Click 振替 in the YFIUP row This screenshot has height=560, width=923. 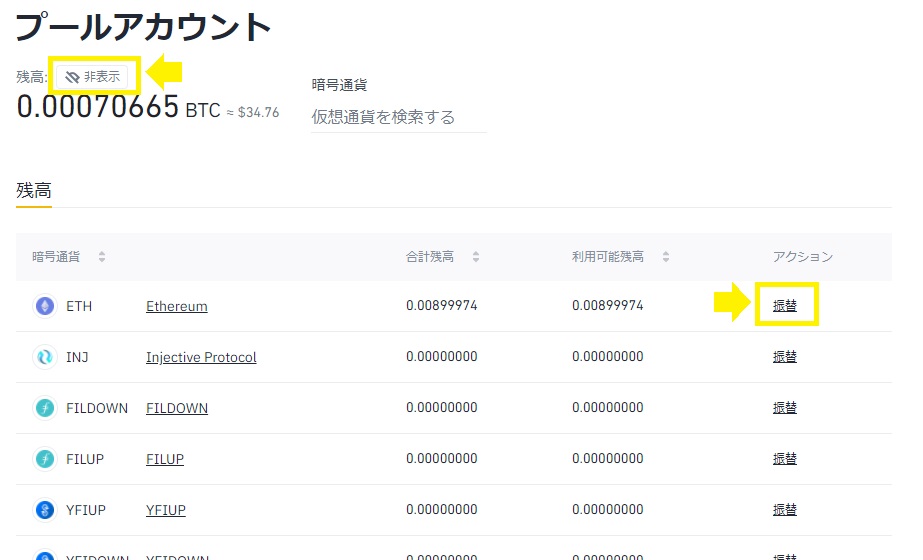pyautogui.click(x=785, y=509)
